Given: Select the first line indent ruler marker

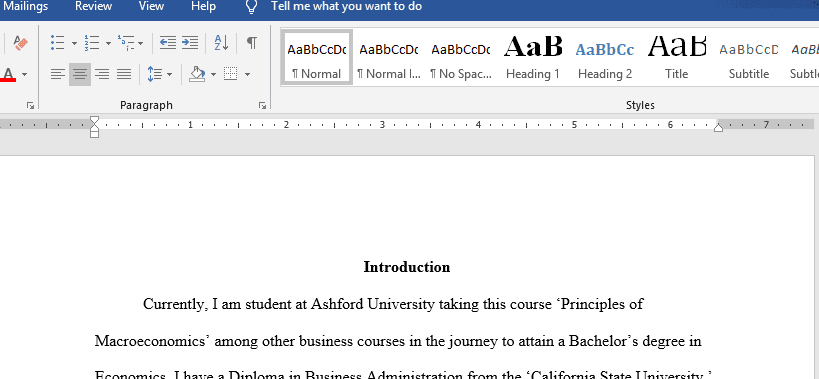Looking at the screenshot, I should coord(94,121).
